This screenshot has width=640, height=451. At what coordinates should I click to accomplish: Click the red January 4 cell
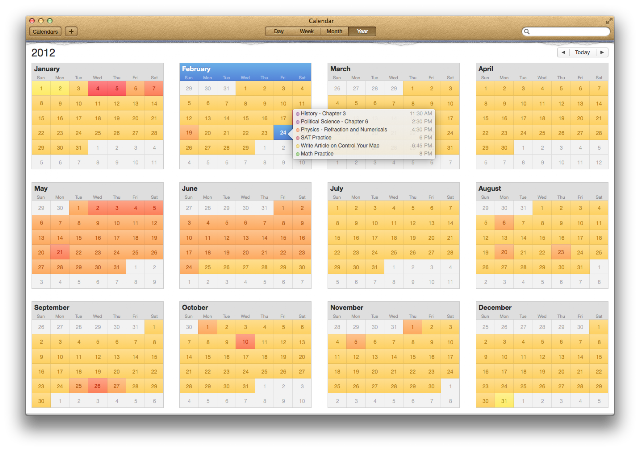pyautogui.click(x=98, y=88)
